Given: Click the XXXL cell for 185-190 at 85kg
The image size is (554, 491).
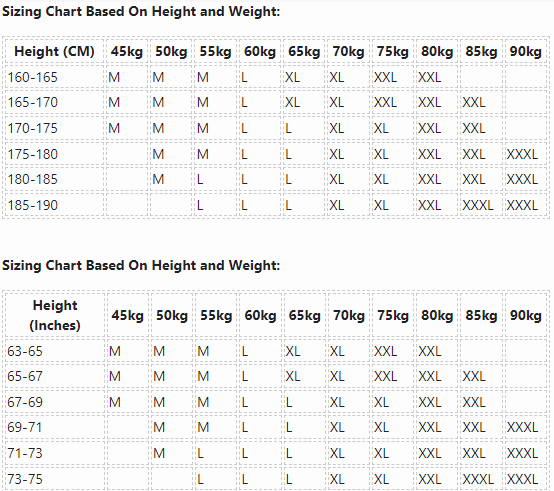Looking at the screenshot, I should [x=478, y=205].
